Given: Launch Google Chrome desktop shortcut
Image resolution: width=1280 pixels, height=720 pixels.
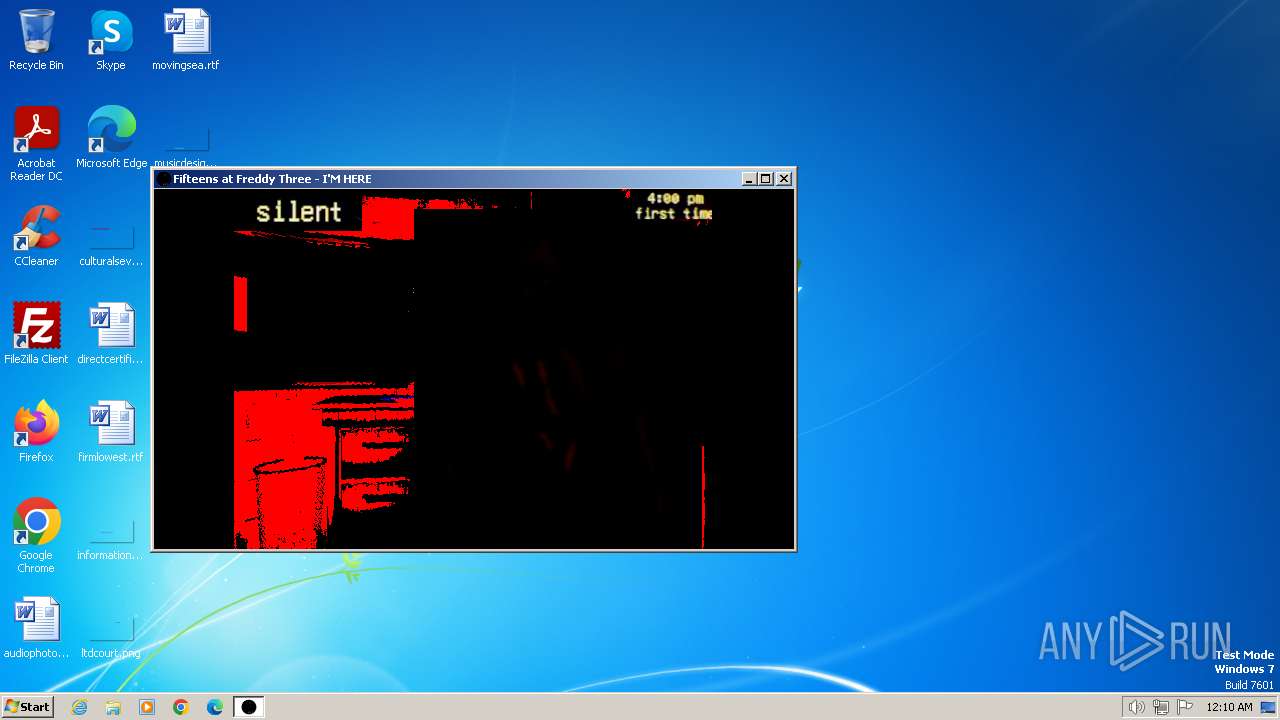Looking at the screenshot, I should point(36,536).
